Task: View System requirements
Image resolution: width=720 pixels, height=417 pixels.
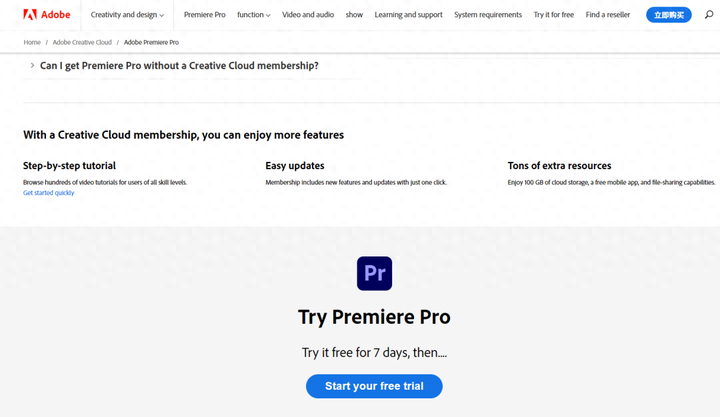Action: coord(488,15)
